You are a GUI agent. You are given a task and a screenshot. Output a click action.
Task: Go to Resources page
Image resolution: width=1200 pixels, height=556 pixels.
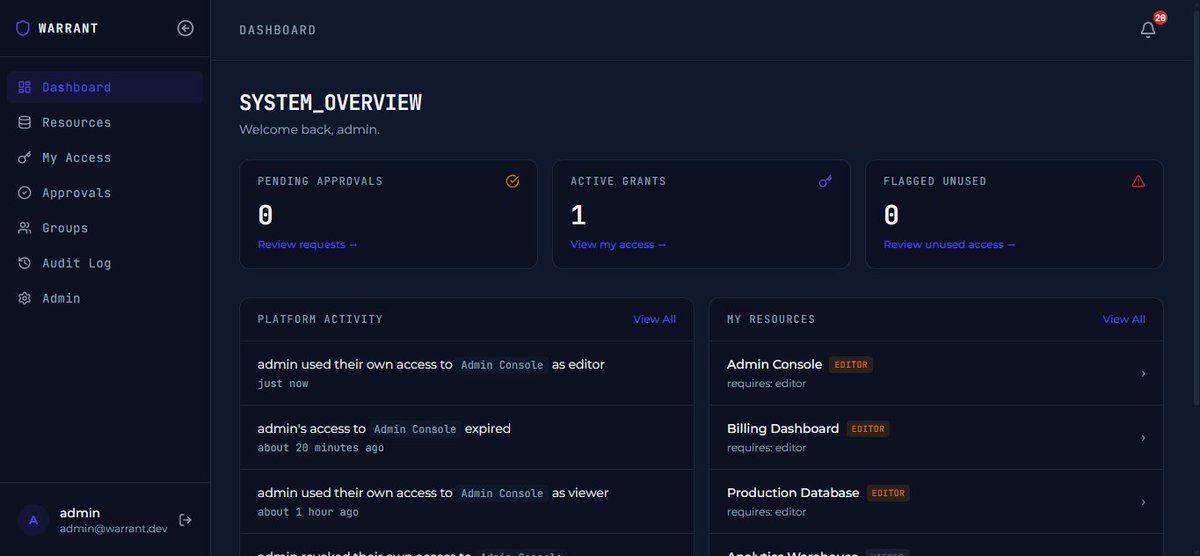[x=105, y=122]
